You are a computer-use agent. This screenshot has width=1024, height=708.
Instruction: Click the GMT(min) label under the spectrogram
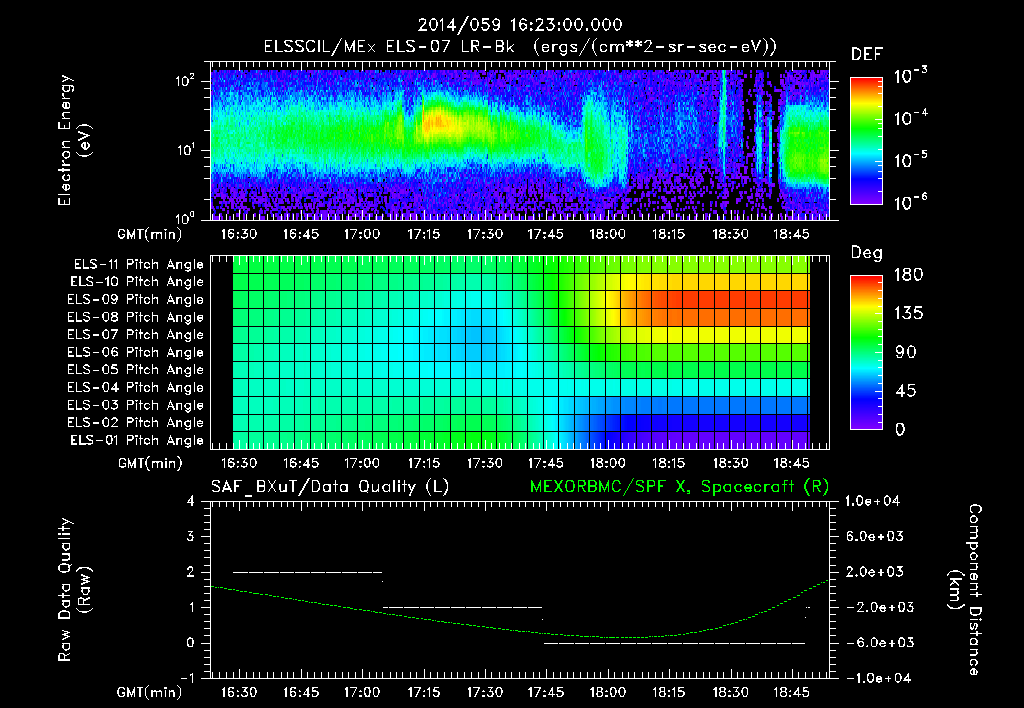click(x=149, y=234)
